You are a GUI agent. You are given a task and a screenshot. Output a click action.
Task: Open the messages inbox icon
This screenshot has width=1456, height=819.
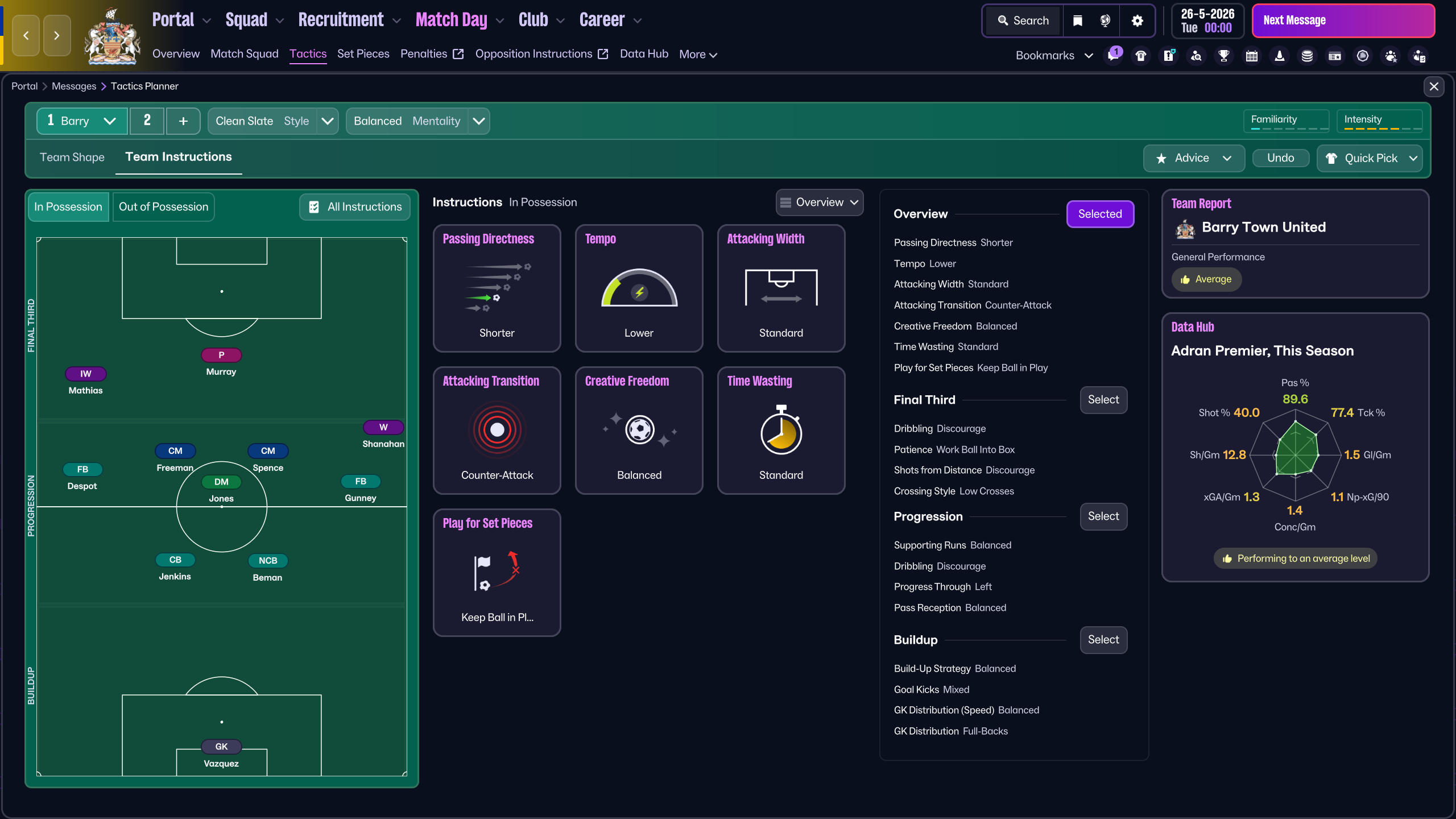(1112, 56)
